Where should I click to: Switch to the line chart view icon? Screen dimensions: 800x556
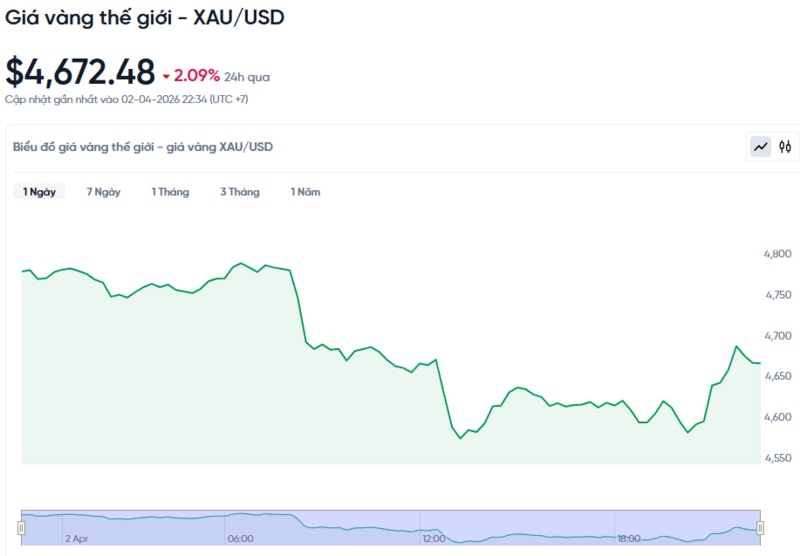pos(761,147)
